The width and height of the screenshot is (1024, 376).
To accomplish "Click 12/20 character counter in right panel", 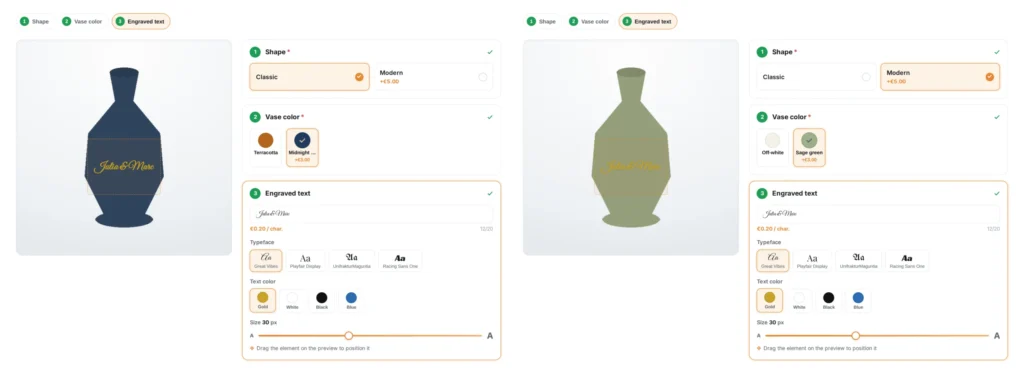I will coord(993,229).
